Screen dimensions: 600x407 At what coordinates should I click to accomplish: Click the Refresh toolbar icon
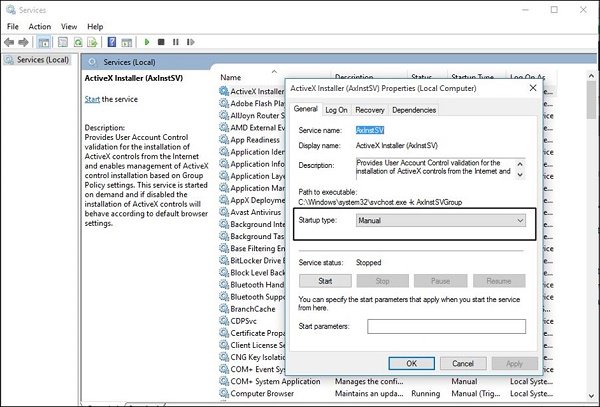pos(79,42)
